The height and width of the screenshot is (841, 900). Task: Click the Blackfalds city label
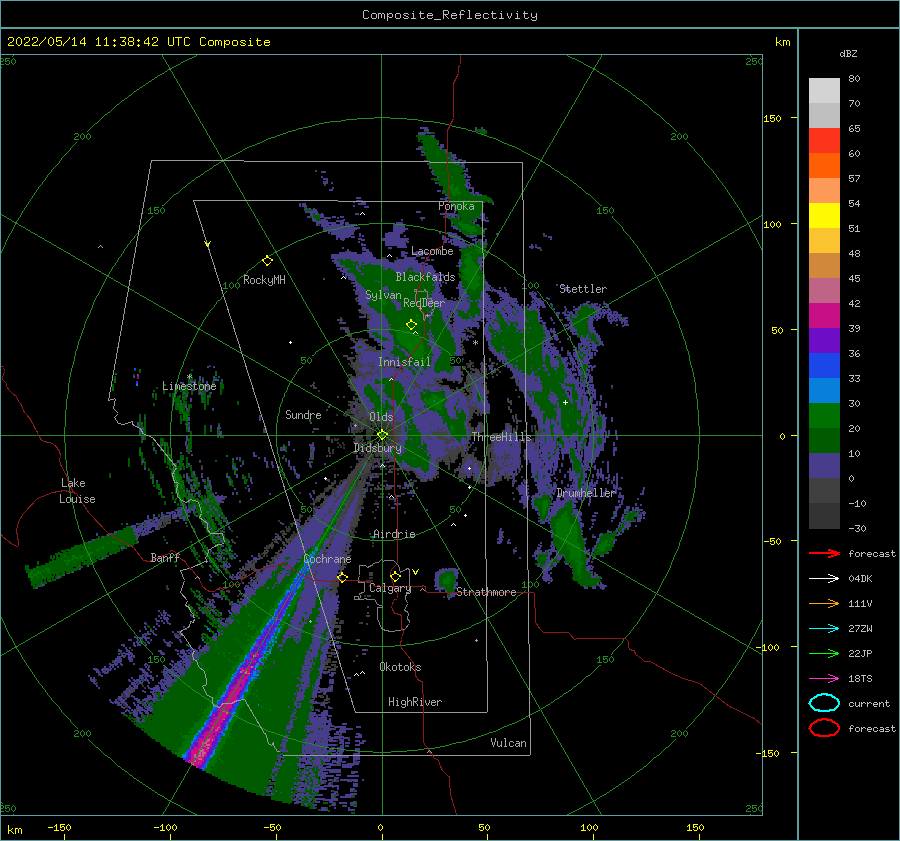(x=425, y=277)
